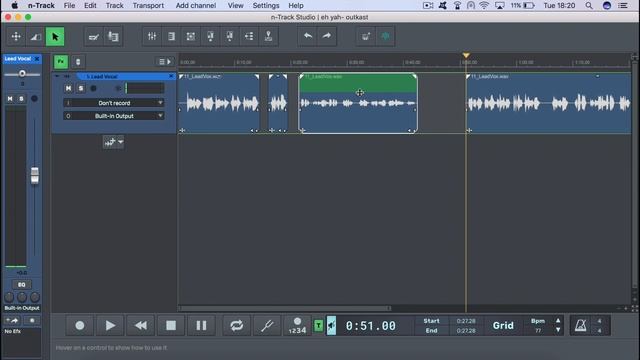
Task: Toggle the green T tempo button
Action: 318,326
